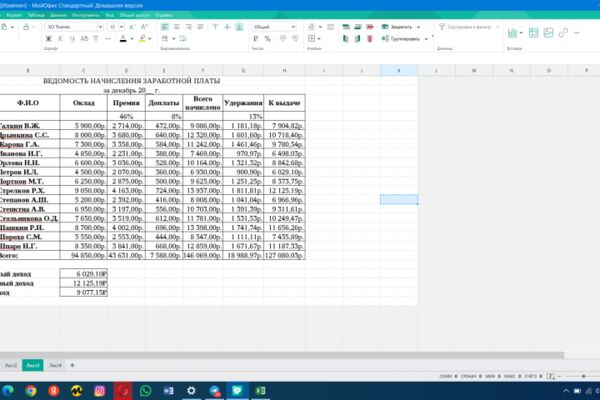Image resolution: width=600 pixels, height=400 pixels.
Task: Expand 'Группировать' grouping dropdown
Action: [x=426, y=39]
